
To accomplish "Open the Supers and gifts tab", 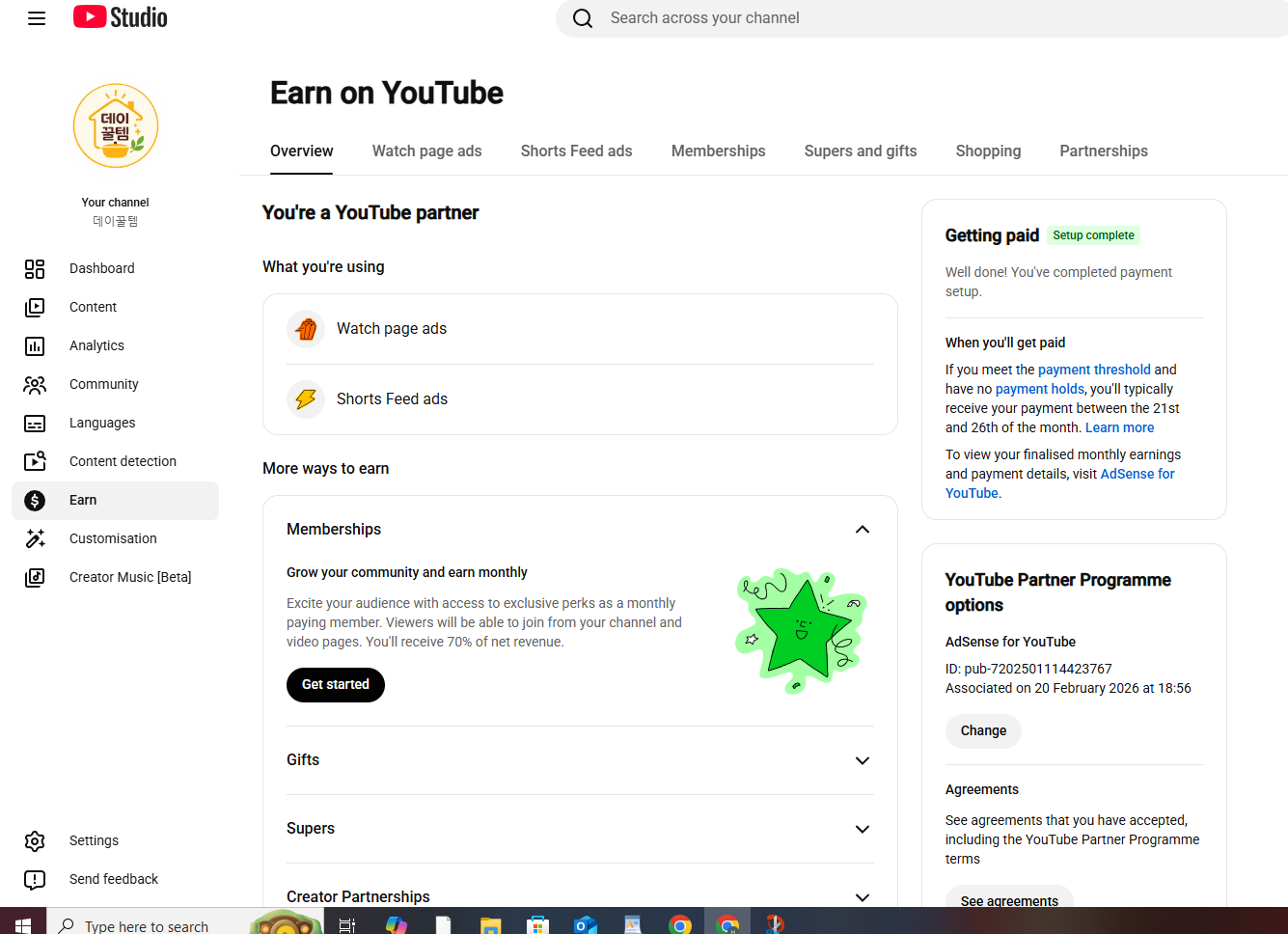I will pos(861,151).
